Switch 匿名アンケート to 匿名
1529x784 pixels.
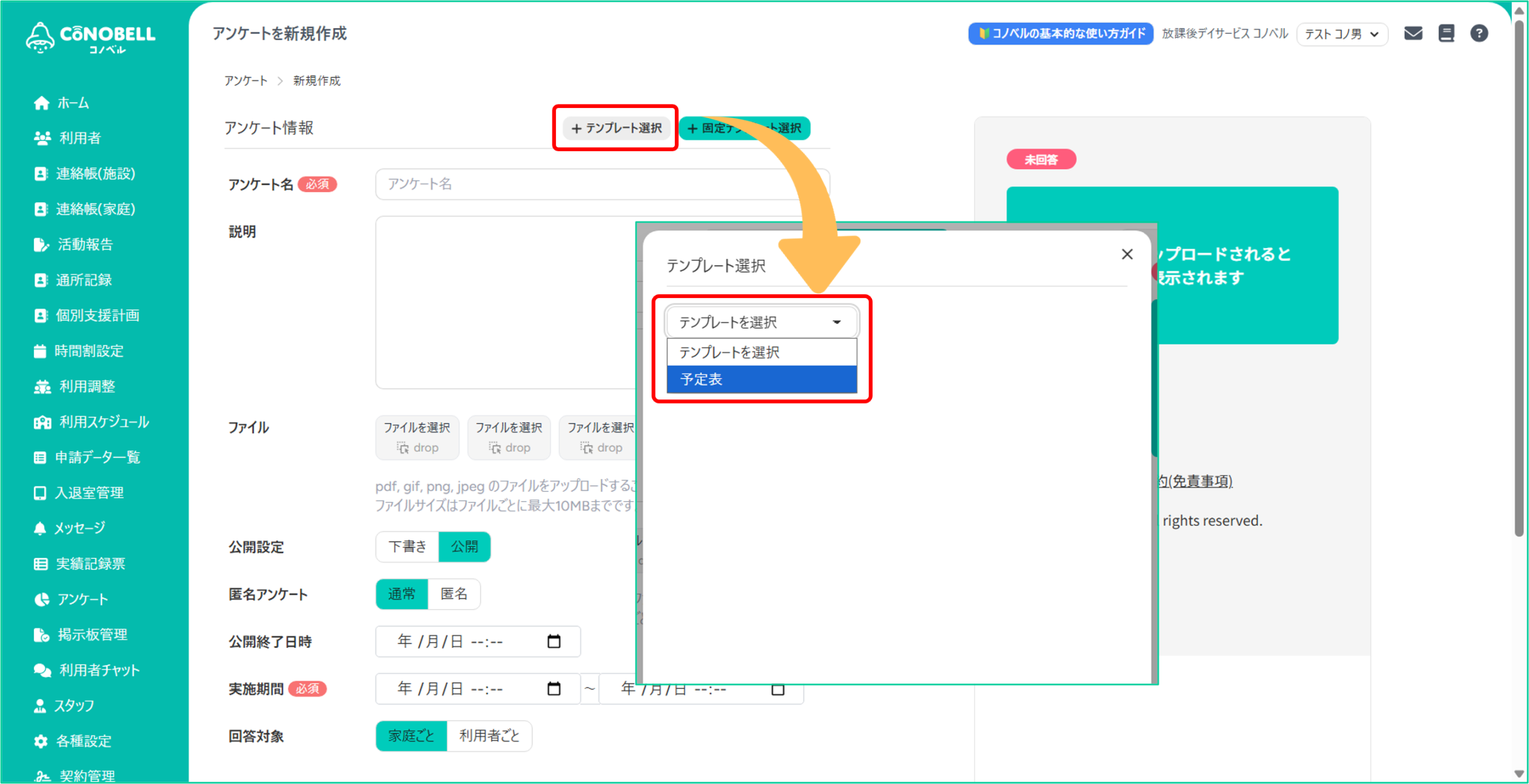[x=454, y=594]
